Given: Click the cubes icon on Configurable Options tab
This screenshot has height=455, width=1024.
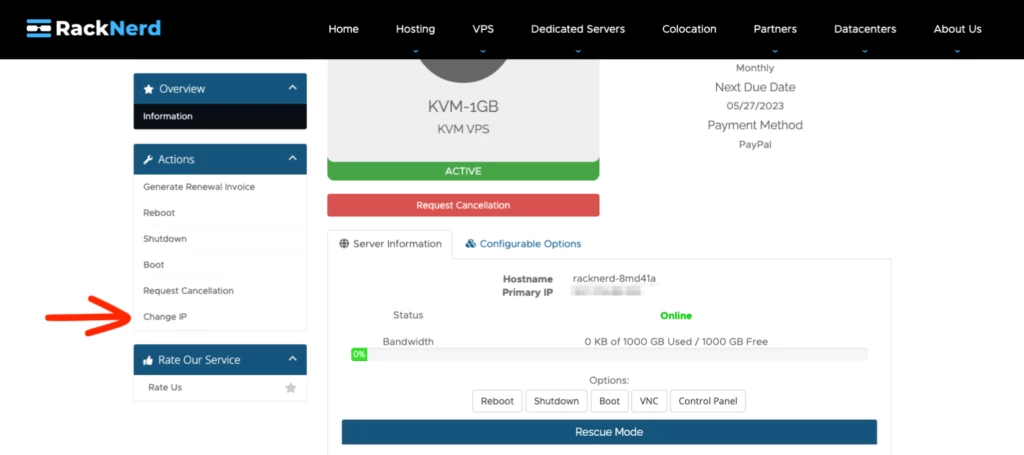Looking at the screenshot, I should pos(471,244).
